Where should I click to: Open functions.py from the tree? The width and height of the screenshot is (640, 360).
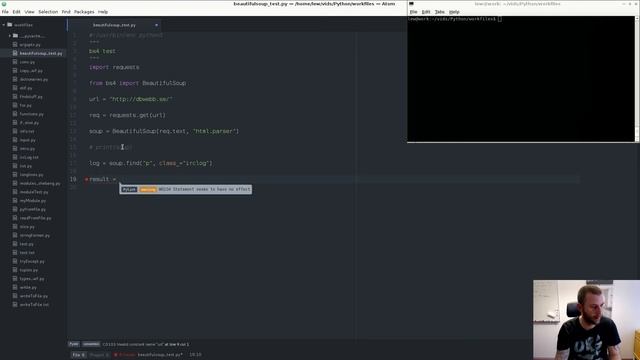pyautogui.click(x=31, y=114)
